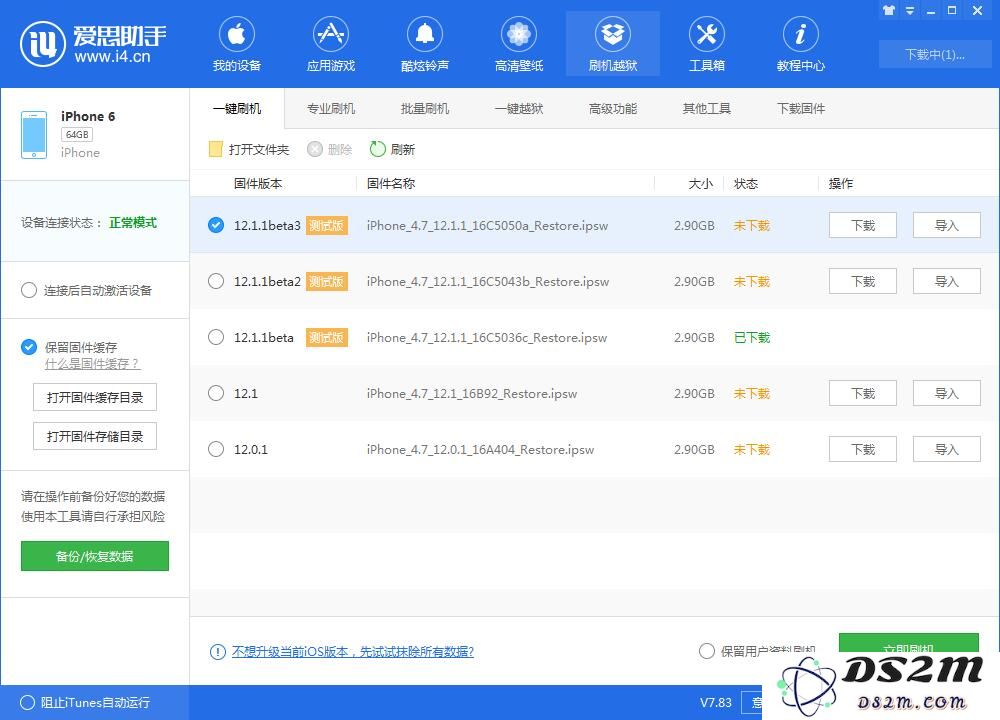Select firmware 12.1.1beta2 radio button
1000x720 pixels.
pyautogui.click(x=216, y=281)
